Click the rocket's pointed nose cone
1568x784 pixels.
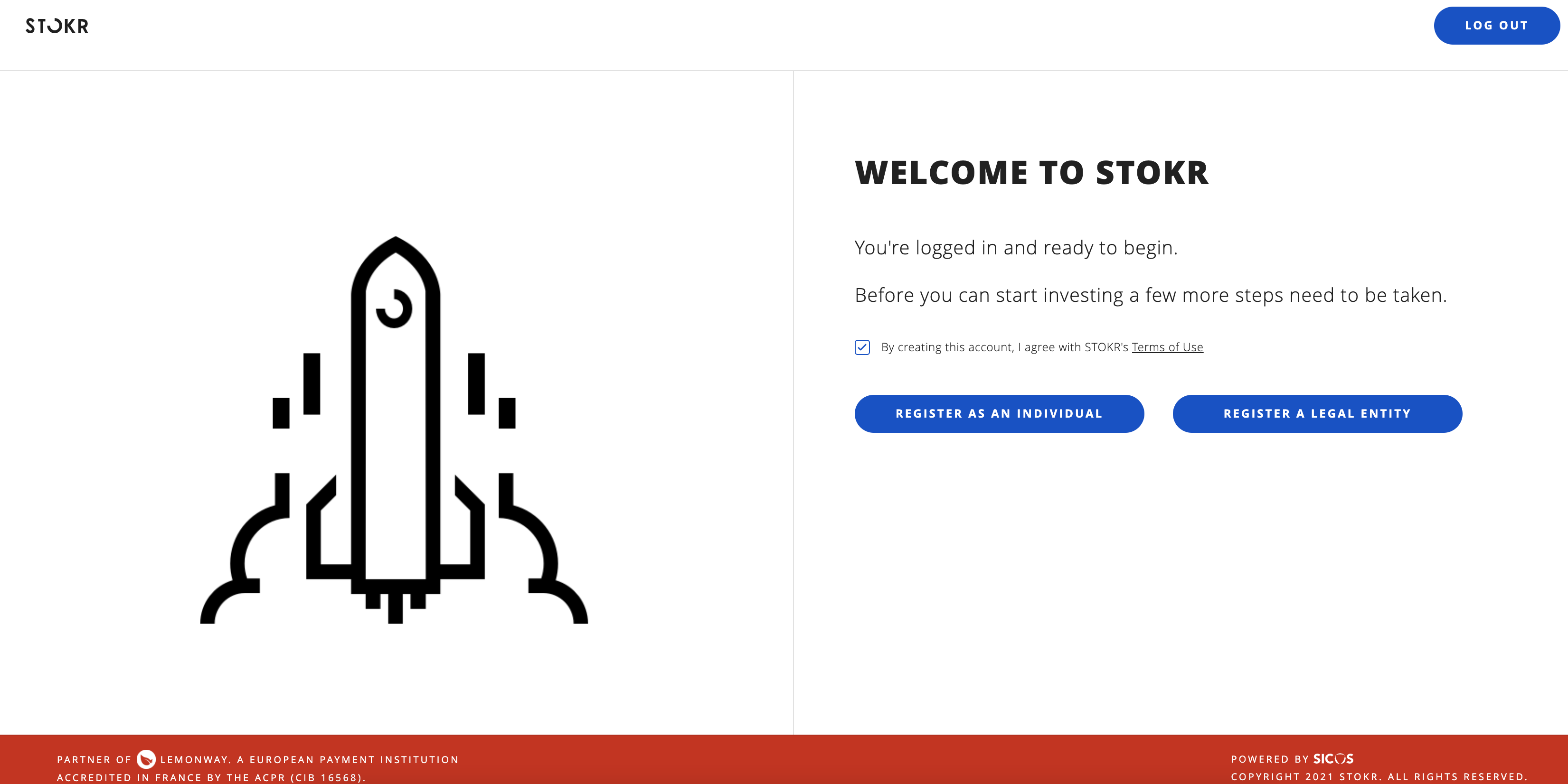[395, 261]
